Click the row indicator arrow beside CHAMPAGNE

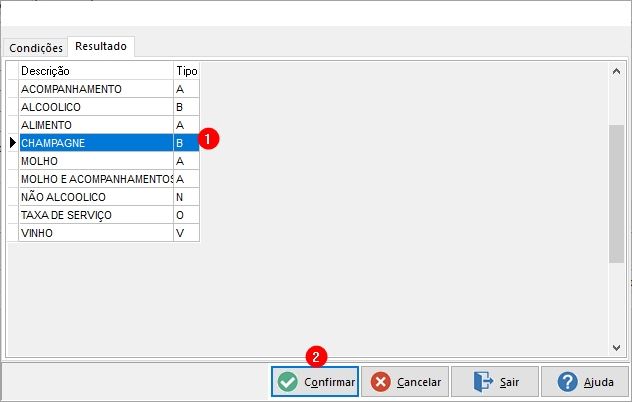click(x=13, y=142)
